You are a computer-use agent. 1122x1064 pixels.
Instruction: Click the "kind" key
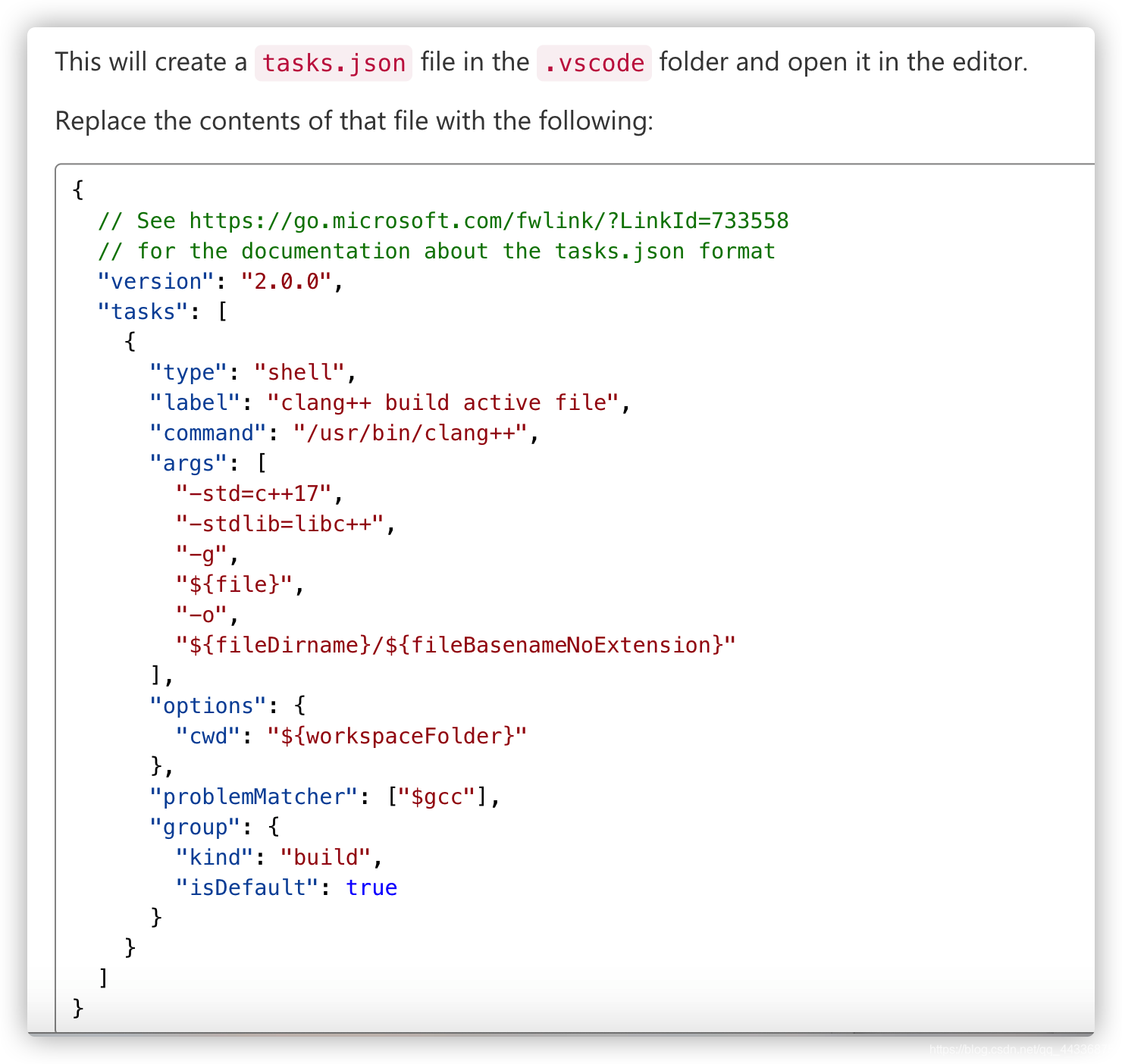click(x=215, y=857)
